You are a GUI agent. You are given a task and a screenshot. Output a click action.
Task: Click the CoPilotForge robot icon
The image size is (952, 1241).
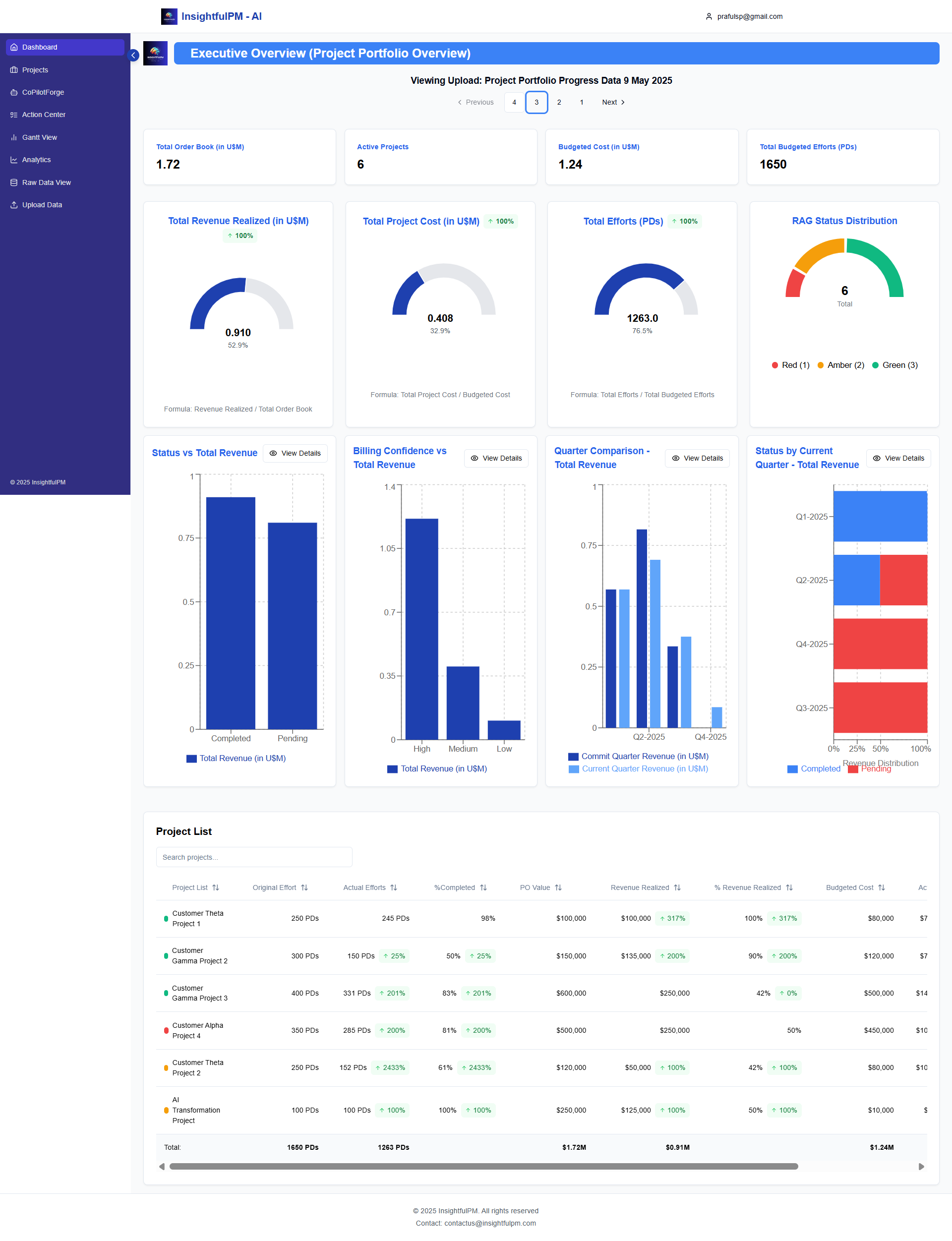[13, 92]
